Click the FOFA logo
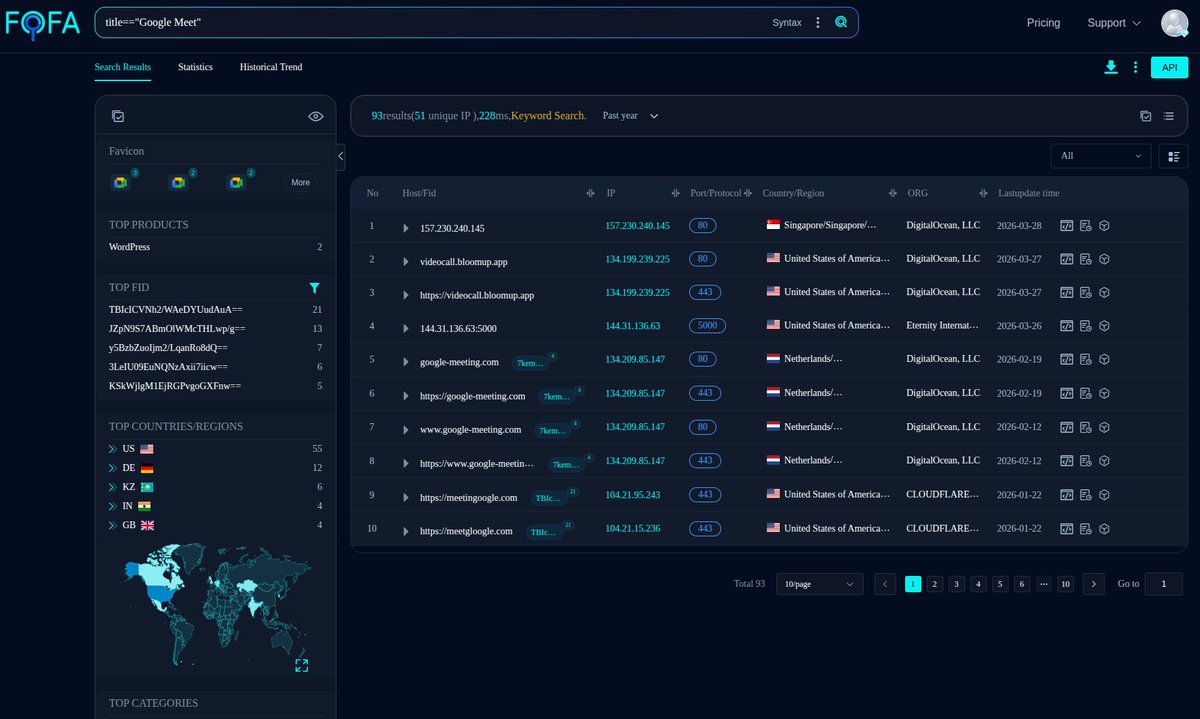The width and height of the screenshot is (1200, 719). [x=42, y=23]
